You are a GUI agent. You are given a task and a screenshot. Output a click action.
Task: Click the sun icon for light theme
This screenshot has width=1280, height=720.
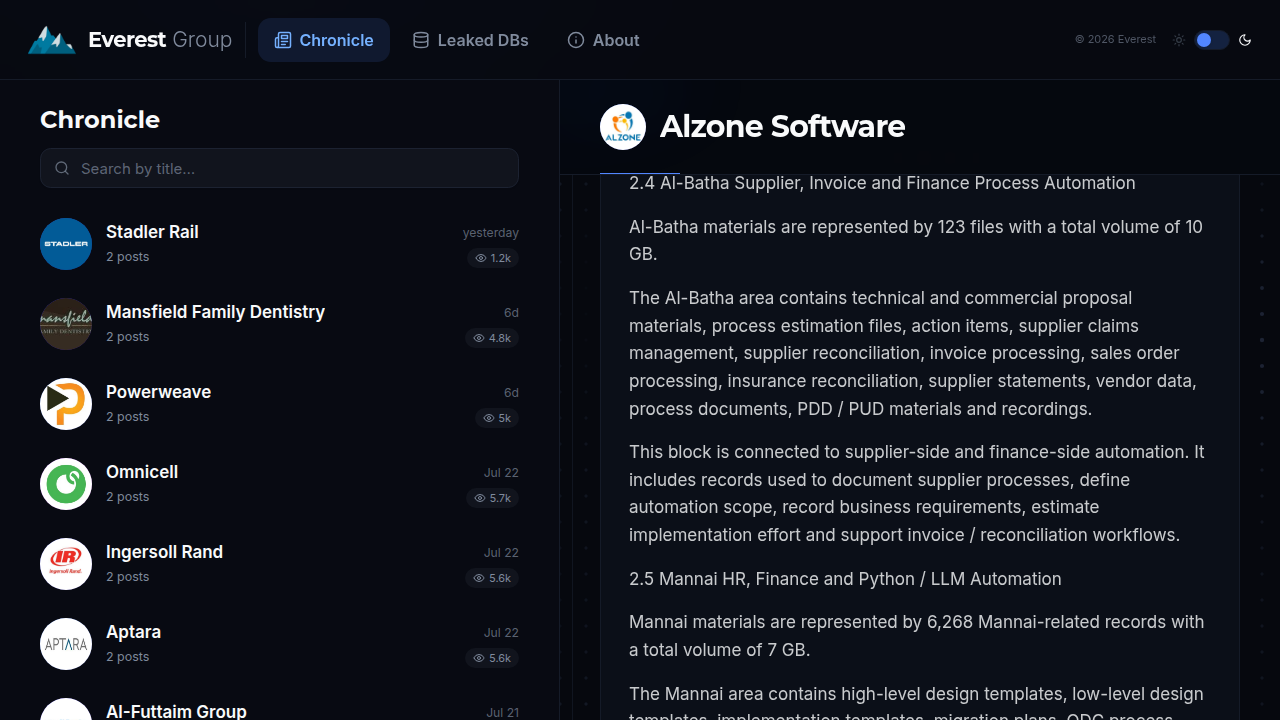pos(1179,40)
